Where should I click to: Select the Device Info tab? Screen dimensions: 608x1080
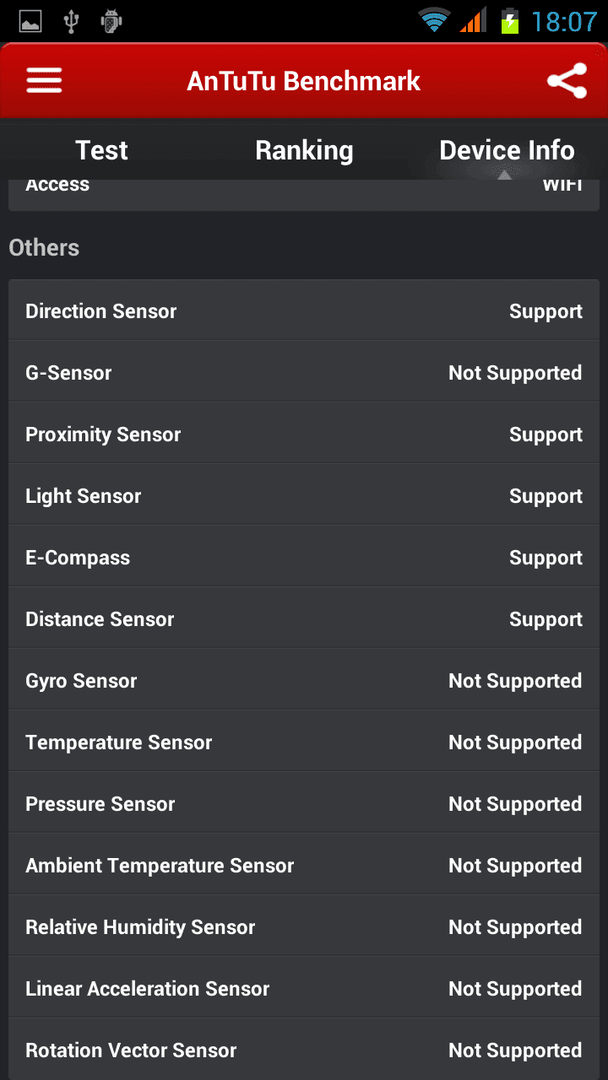[x=507, y=149]
